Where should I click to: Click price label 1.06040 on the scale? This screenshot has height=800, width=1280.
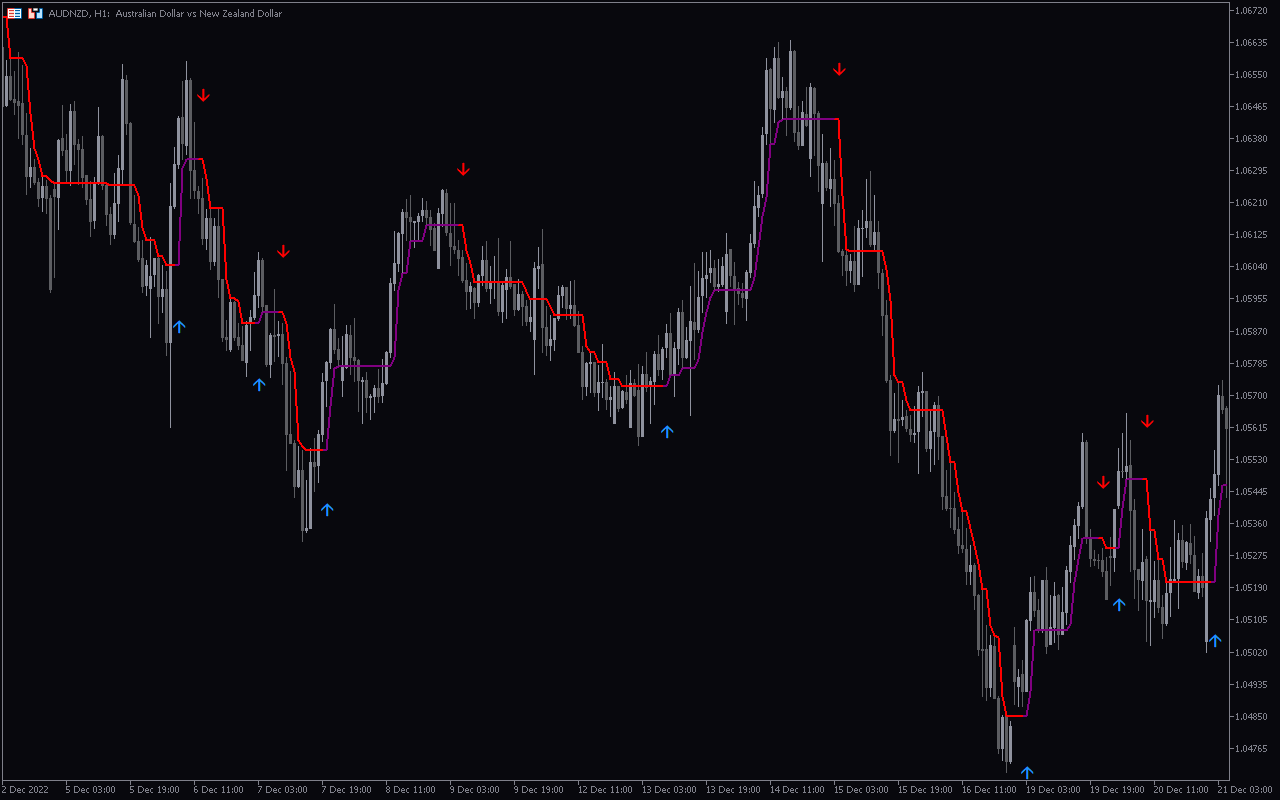[1251, 266]
